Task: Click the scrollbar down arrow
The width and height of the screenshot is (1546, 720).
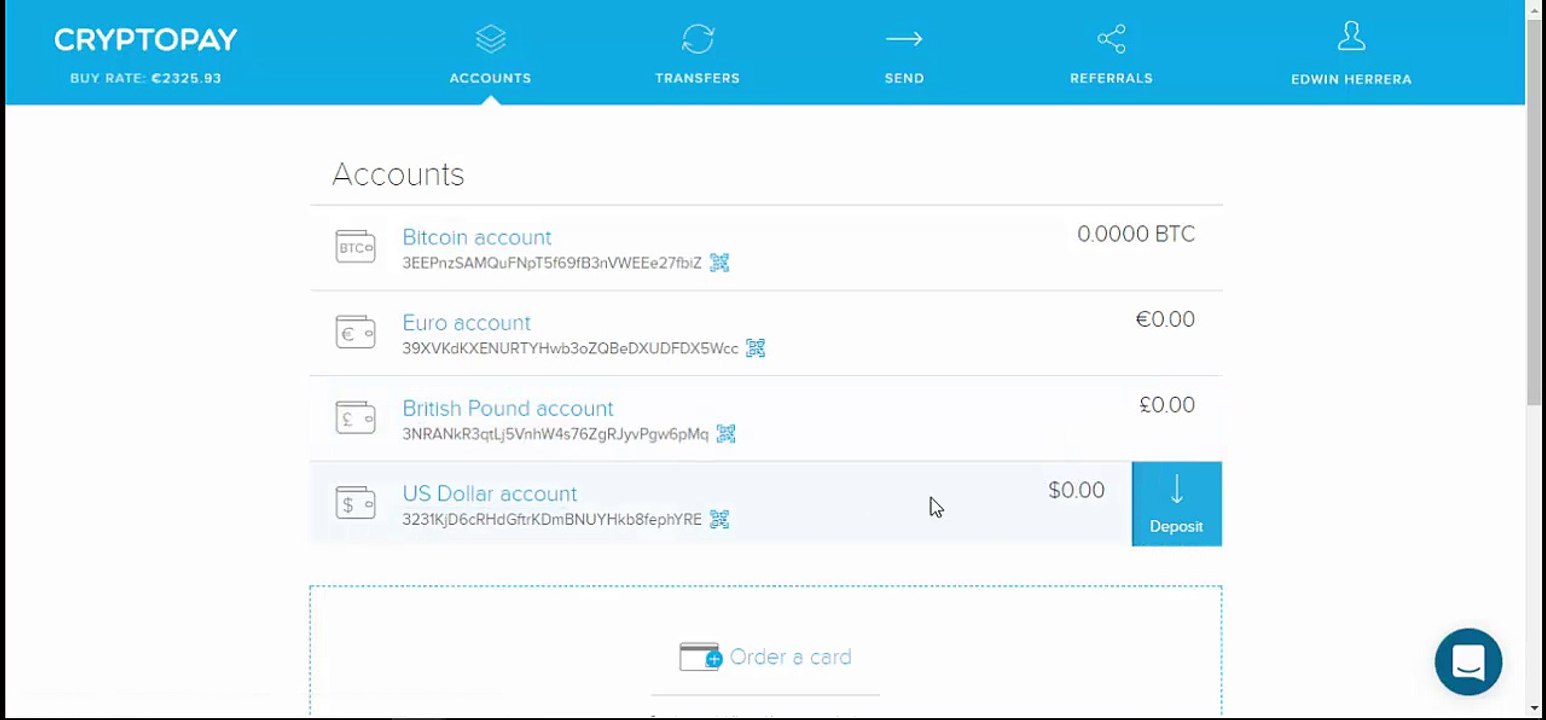Action: (1536, 710)
